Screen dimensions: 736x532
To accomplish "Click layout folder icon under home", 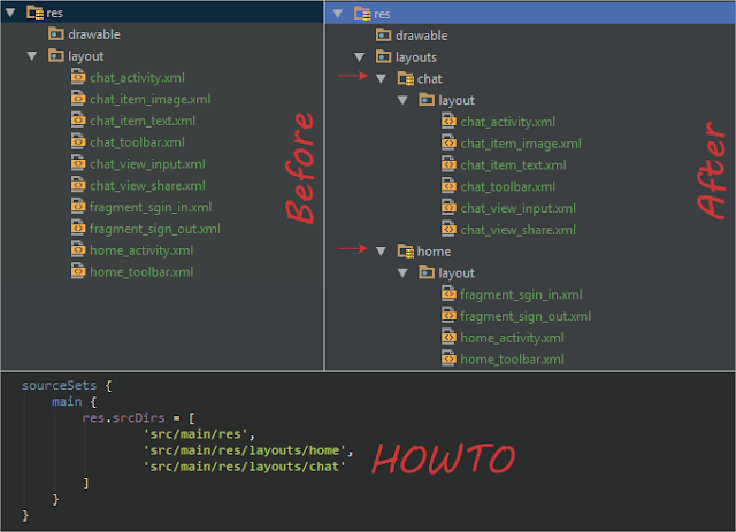I will (x=427, y=272).
